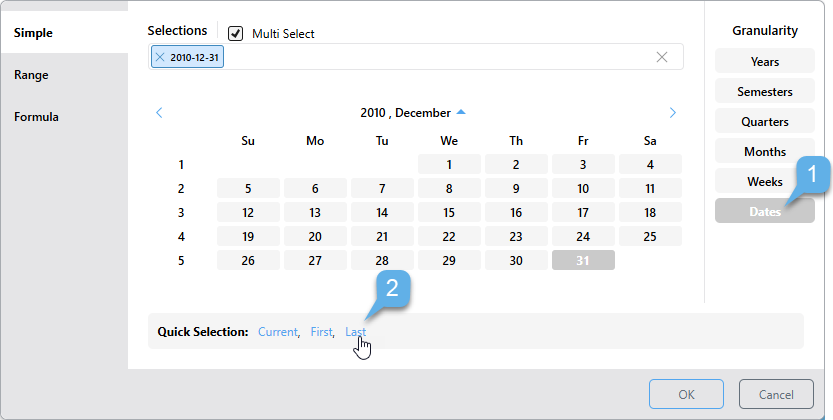
Task: Select Quarters granularity
Action: pos(765,122)
